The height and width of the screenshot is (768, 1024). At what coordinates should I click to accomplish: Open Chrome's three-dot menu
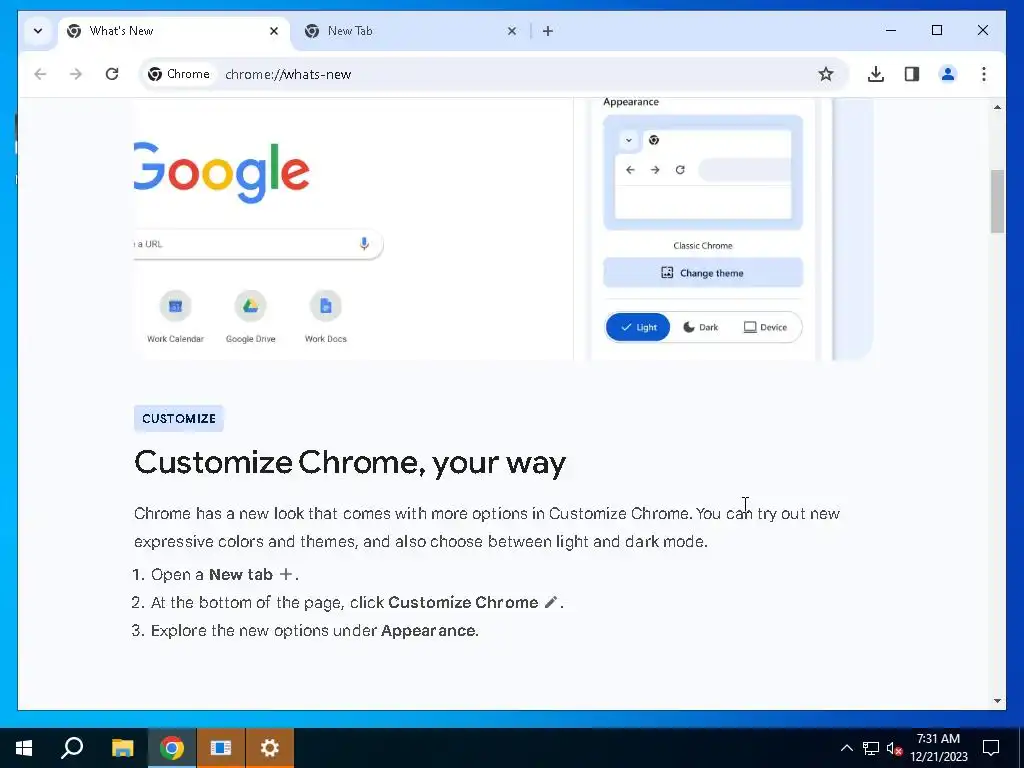[984, 74]
